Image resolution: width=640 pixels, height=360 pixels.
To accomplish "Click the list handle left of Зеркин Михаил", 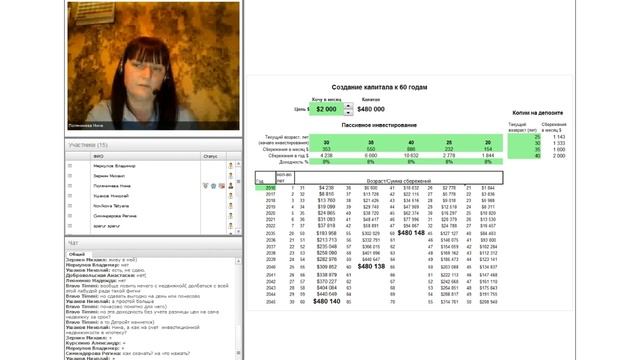I will click(x=70, y=176).
